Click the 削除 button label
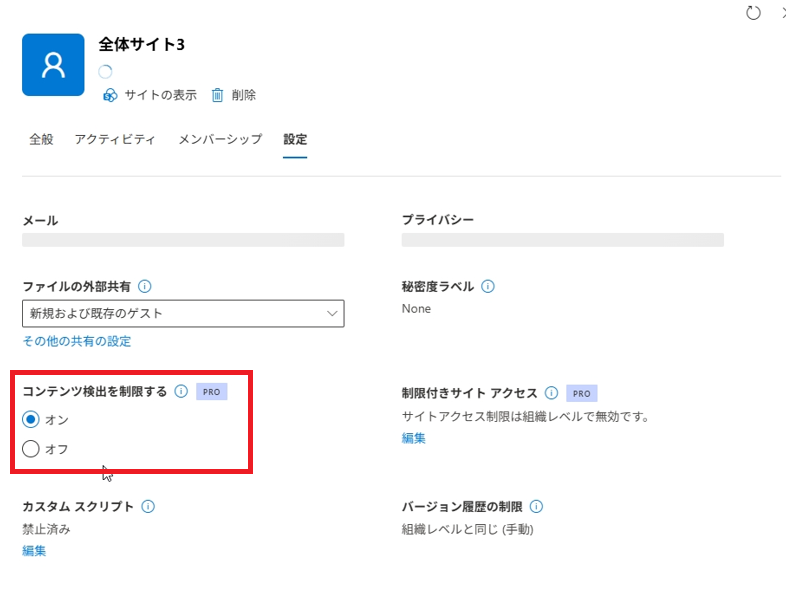The image size is (786, 603). tap(244, 95)
